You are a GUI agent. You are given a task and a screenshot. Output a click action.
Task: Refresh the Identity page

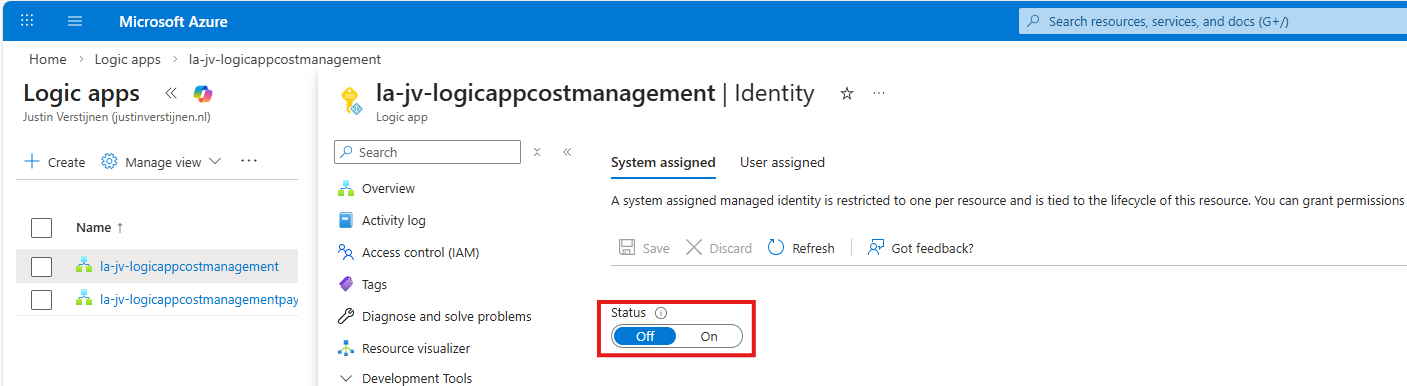pyautogui.click(x=801, y=247)
